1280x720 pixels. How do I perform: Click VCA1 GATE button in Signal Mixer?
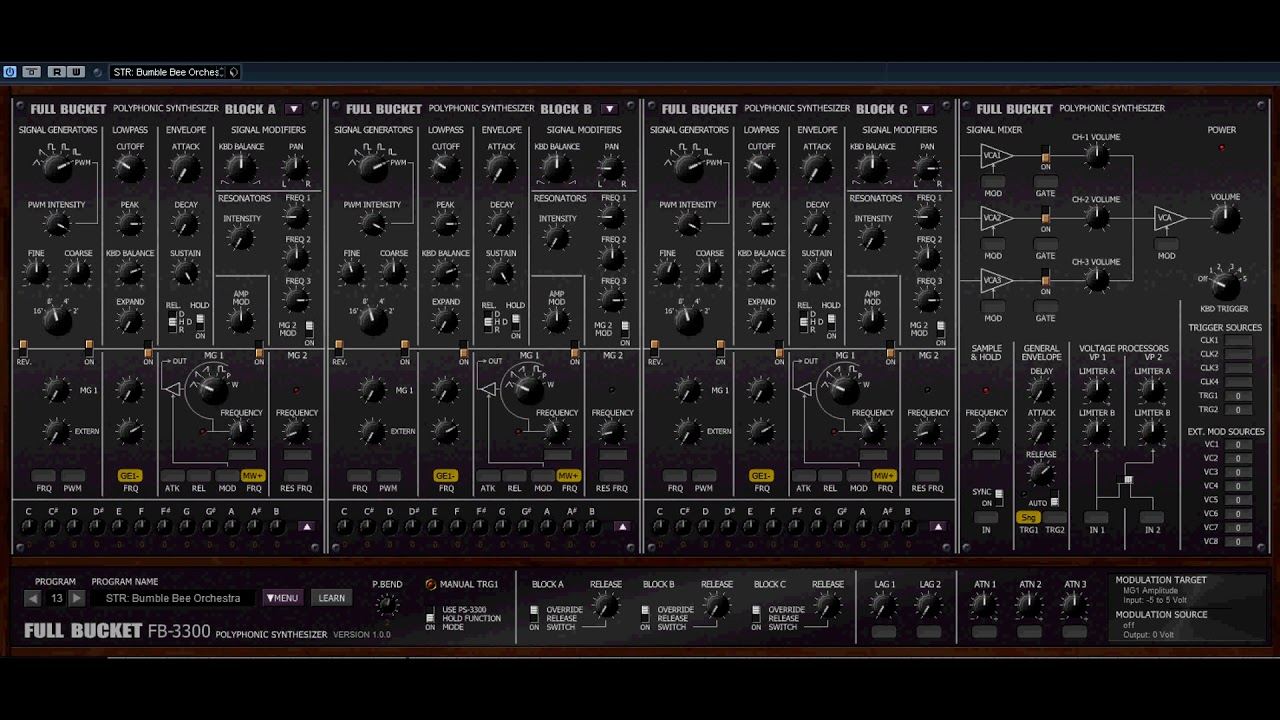pyautogui.click(x=1046, y=181)
